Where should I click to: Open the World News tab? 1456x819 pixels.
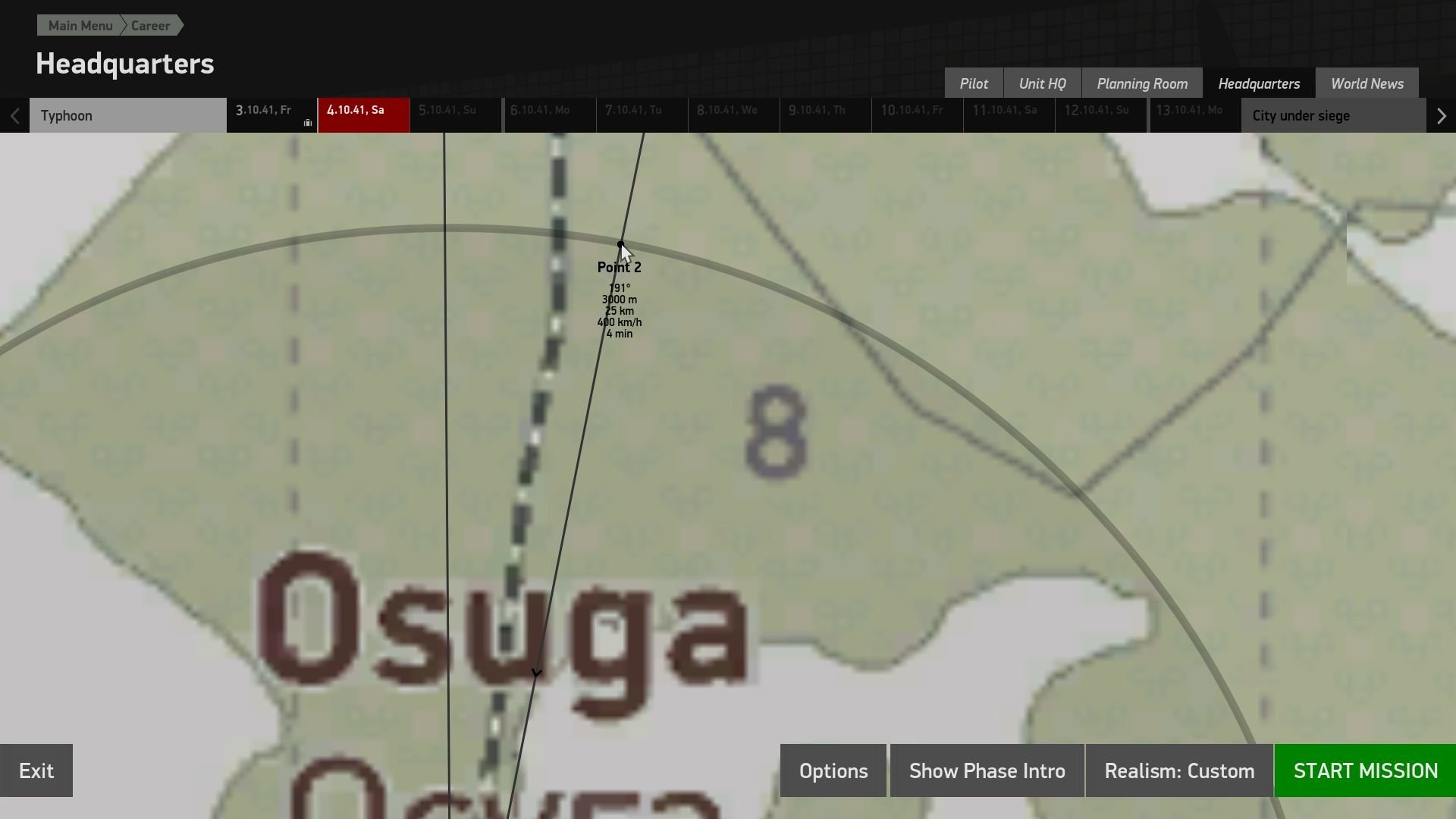tap(1367, 83)
